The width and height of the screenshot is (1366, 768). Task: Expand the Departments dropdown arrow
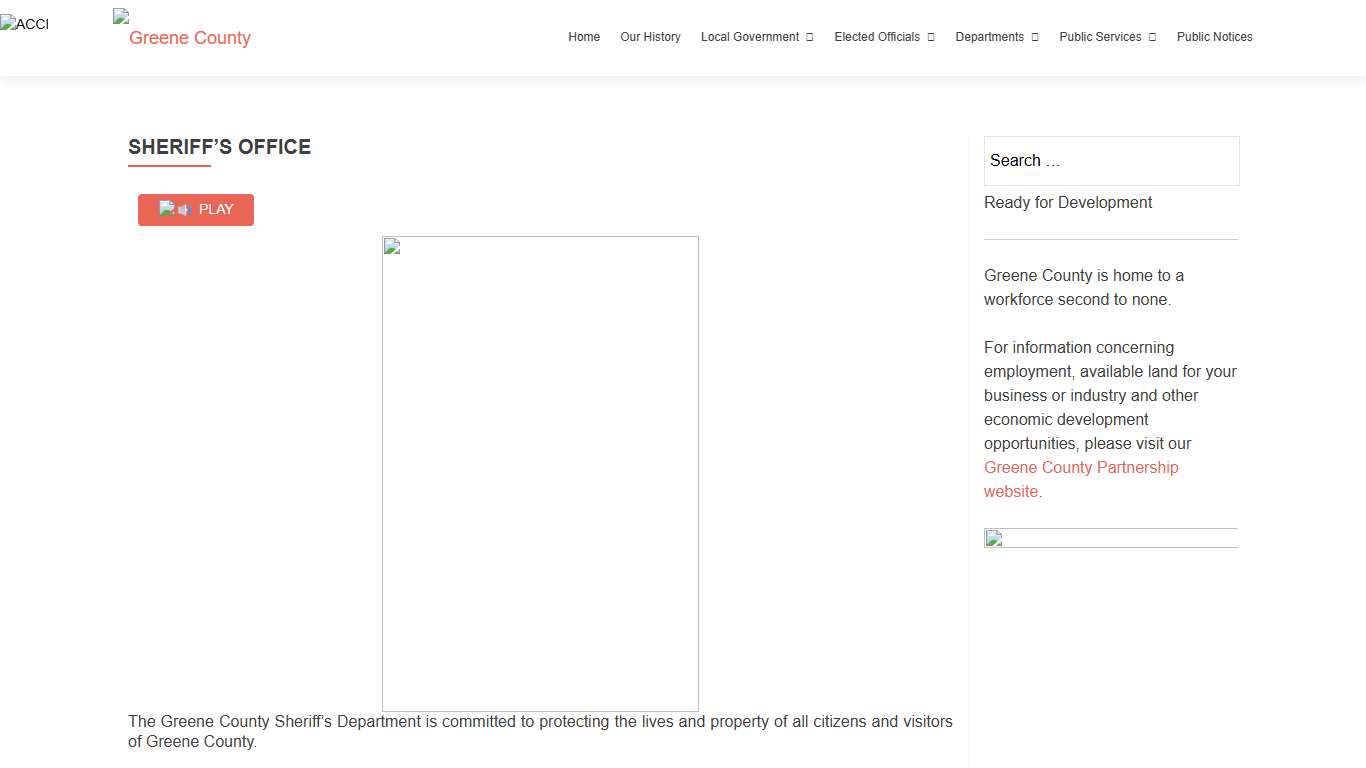[1035, 37]
